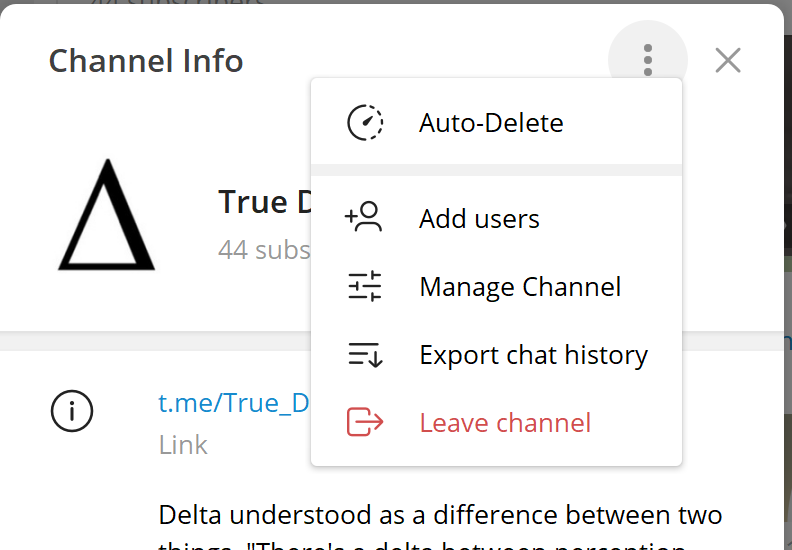Viewport: 792px width, 550px height.
Task: Click the Delta description text
Action: pyautogui.click(x=440, y=525)
